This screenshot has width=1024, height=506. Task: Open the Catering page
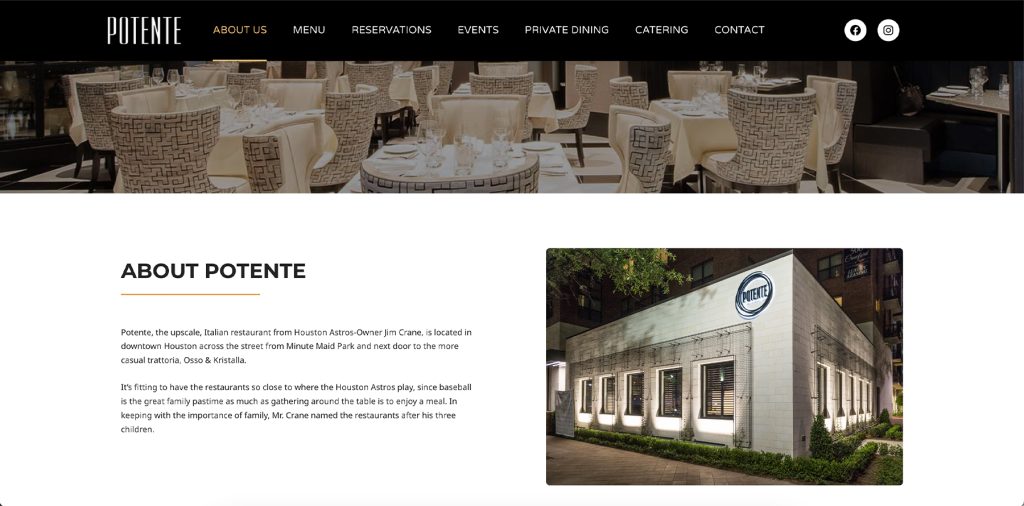pos(662,30)
